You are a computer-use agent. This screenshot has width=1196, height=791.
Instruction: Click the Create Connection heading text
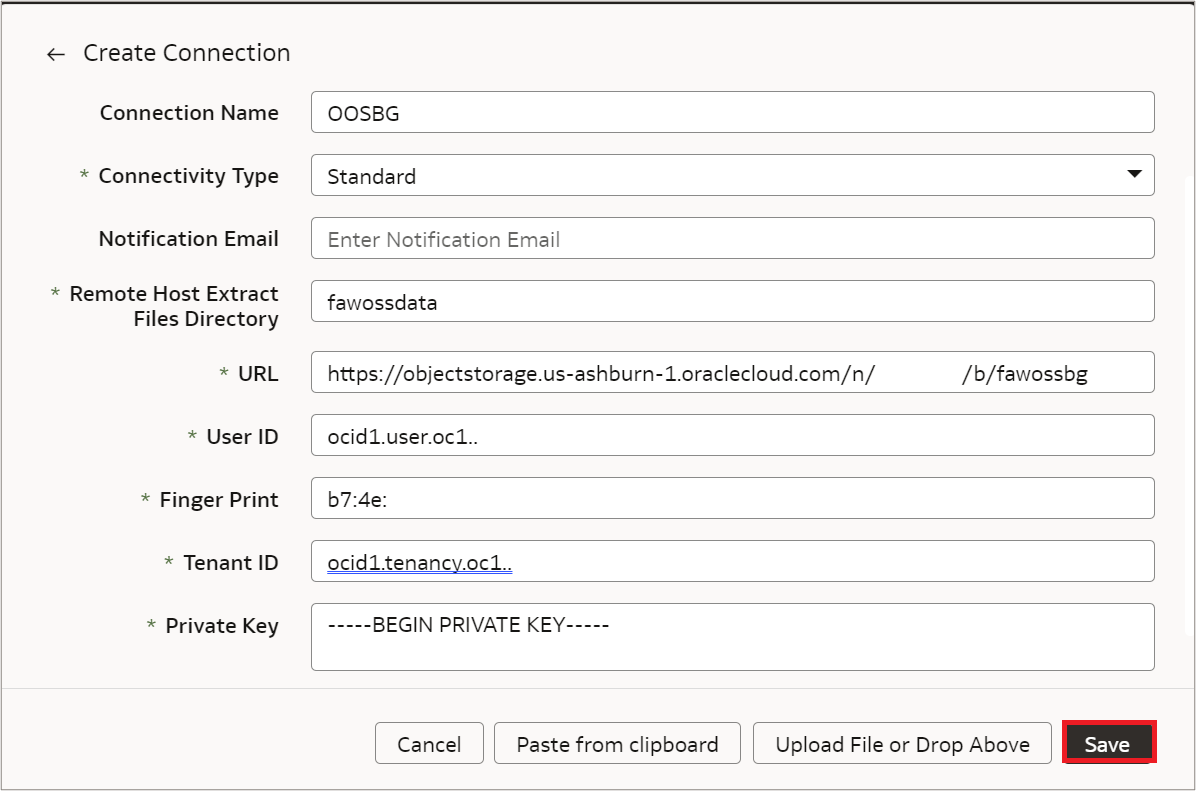coord(187,53)
